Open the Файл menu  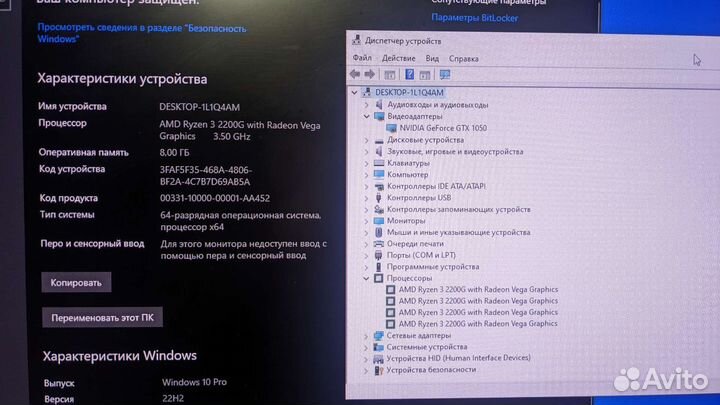pos(362,58)
